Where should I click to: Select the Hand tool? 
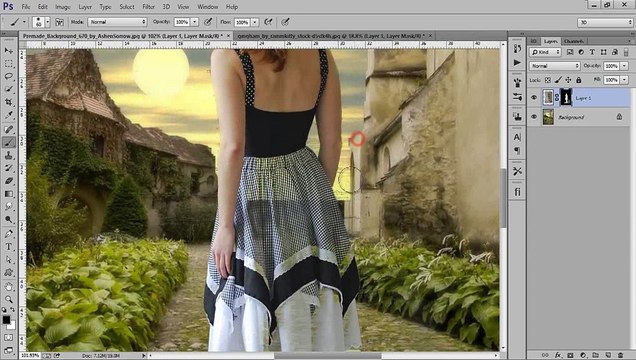9,287
